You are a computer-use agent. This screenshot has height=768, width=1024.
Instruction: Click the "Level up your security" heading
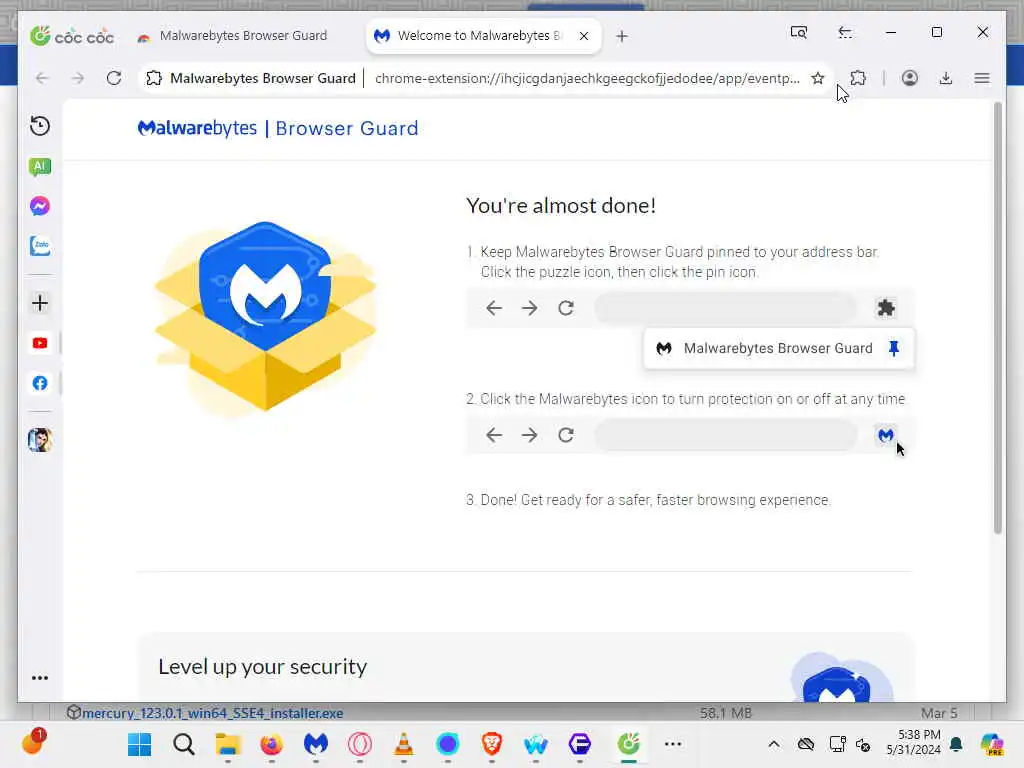(263, 667)
